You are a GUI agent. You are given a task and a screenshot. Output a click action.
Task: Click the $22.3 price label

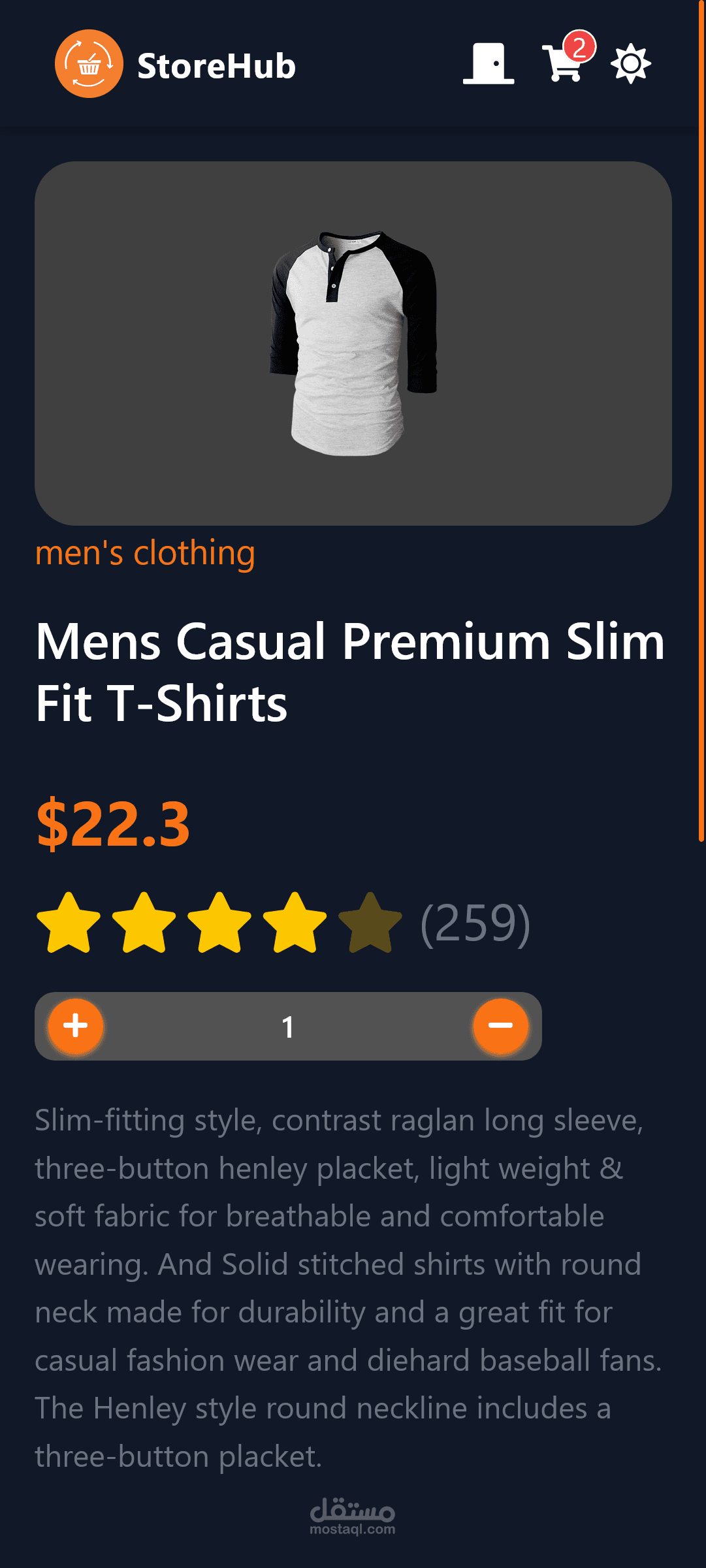113,824
